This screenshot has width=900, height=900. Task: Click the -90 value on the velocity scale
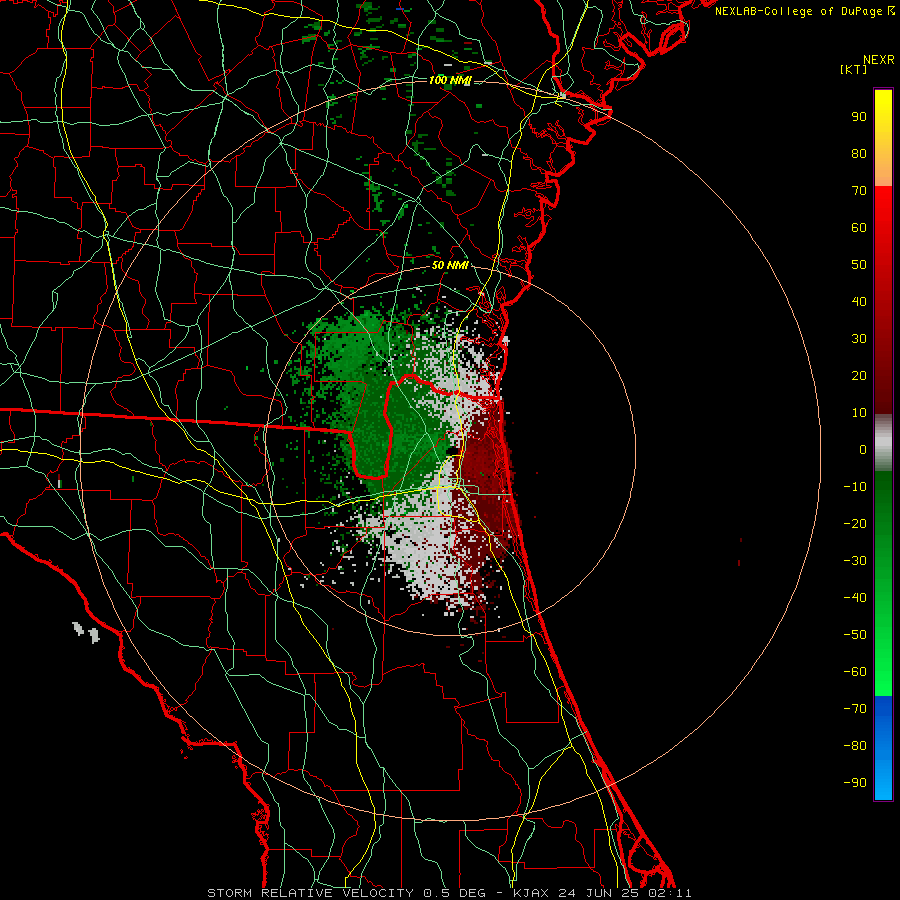855,783
